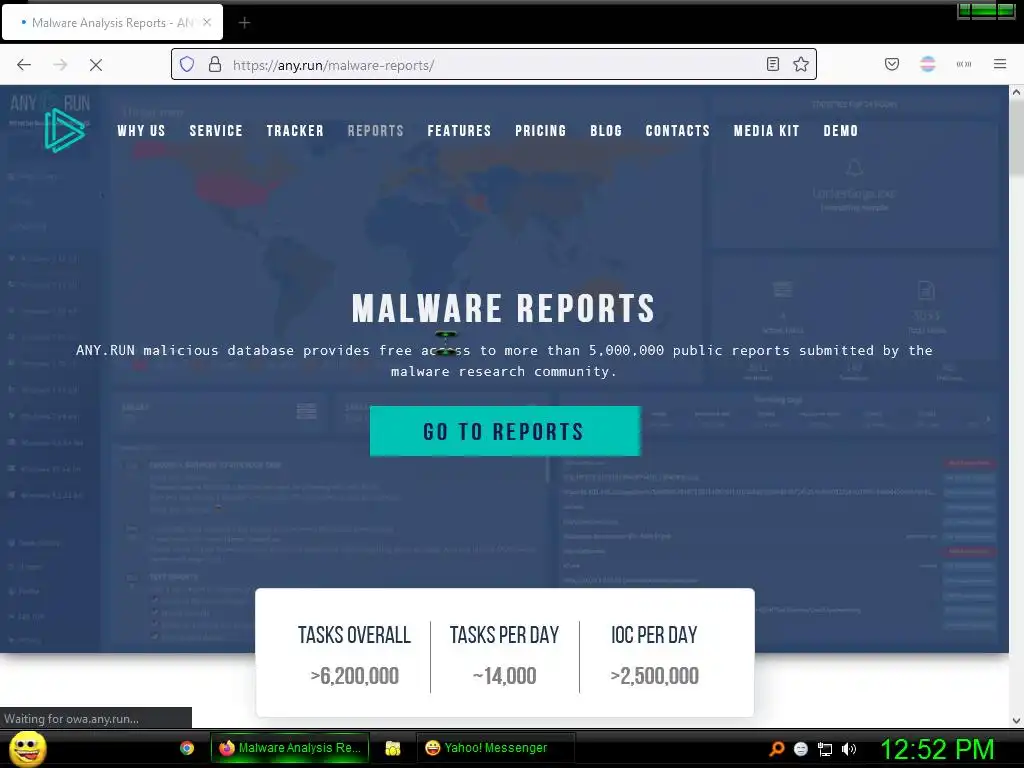Open the network tray icon
The image size is (1024, 768).
tap(825, 749)
